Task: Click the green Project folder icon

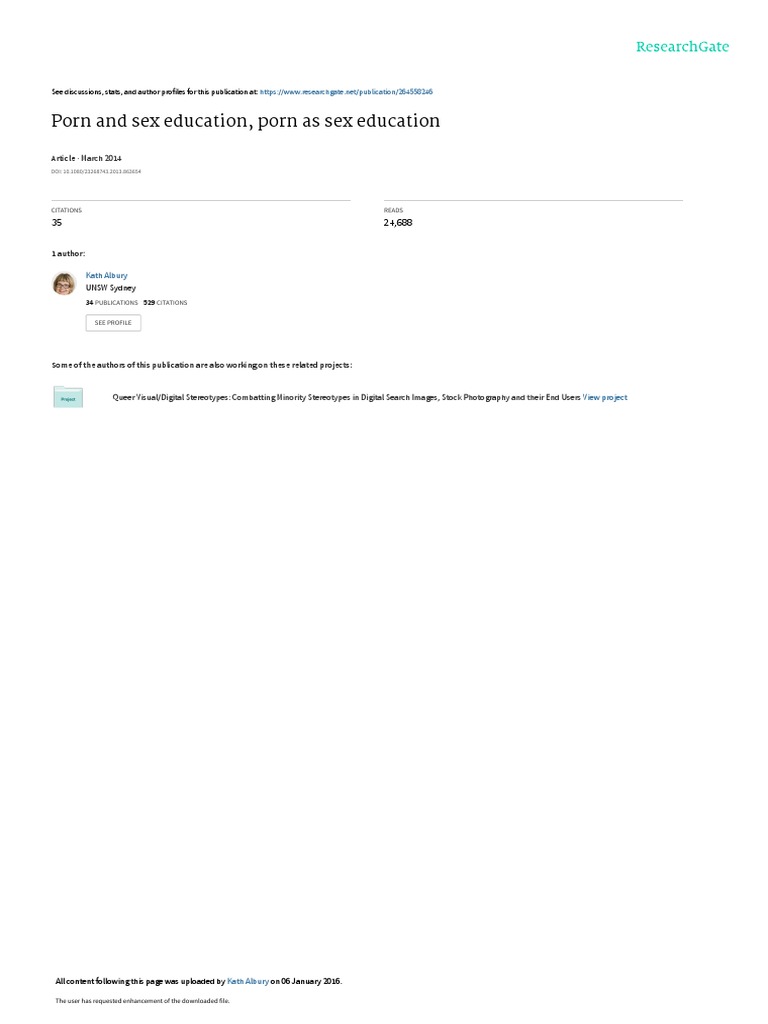Action: pos(68,397)
